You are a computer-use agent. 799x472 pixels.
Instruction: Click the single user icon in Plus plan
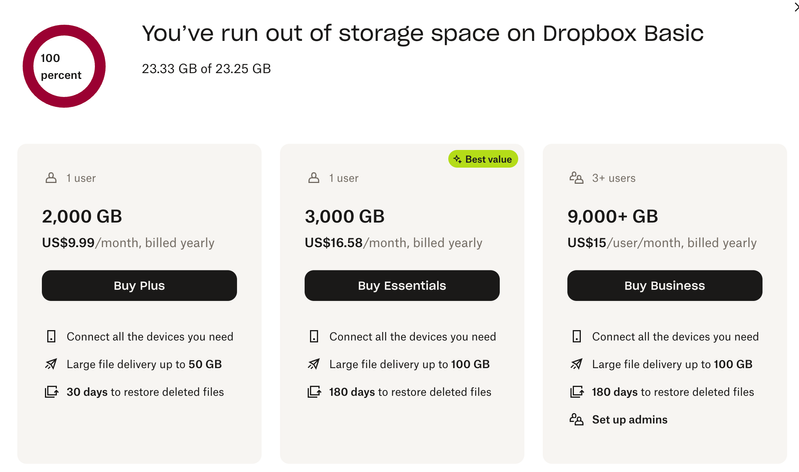click(51, 178)
